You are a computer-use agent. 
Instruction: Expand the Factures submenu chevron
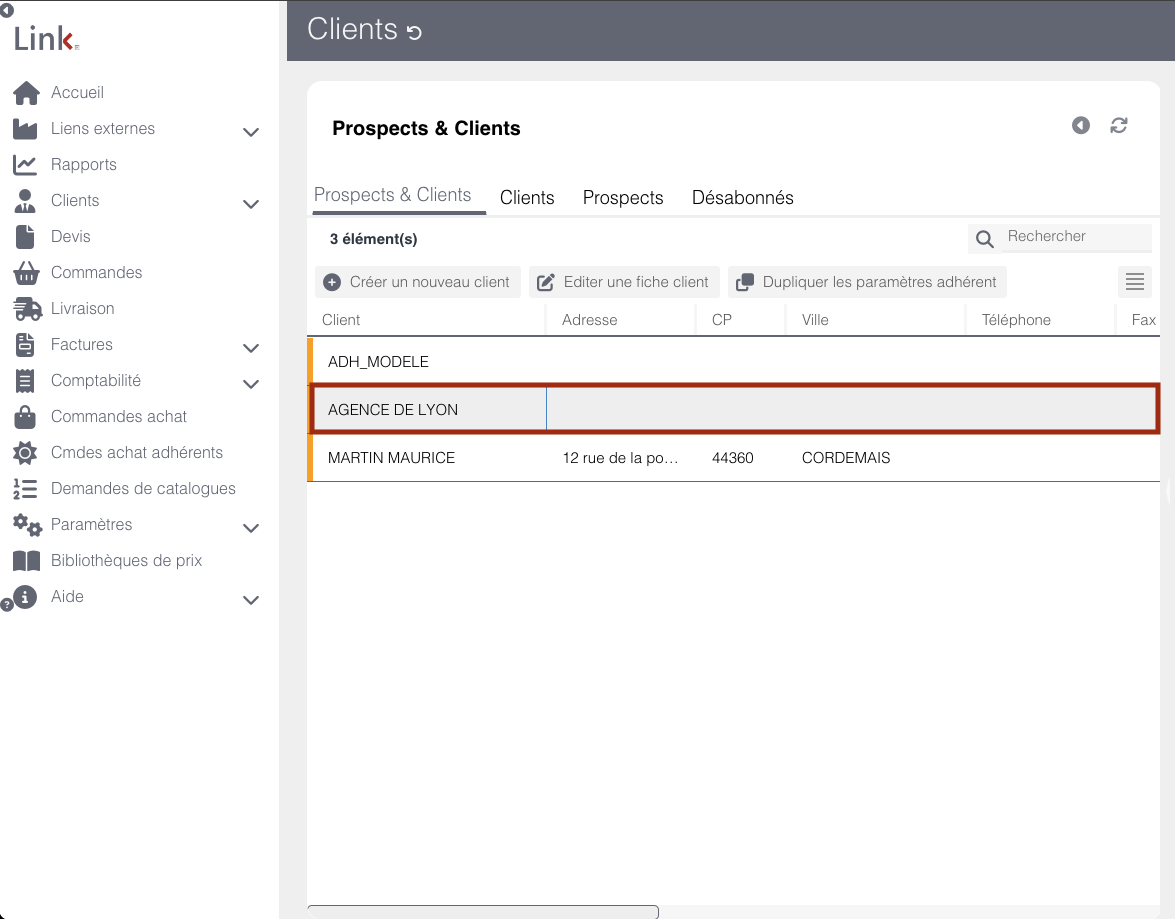[x=251, y=348]
